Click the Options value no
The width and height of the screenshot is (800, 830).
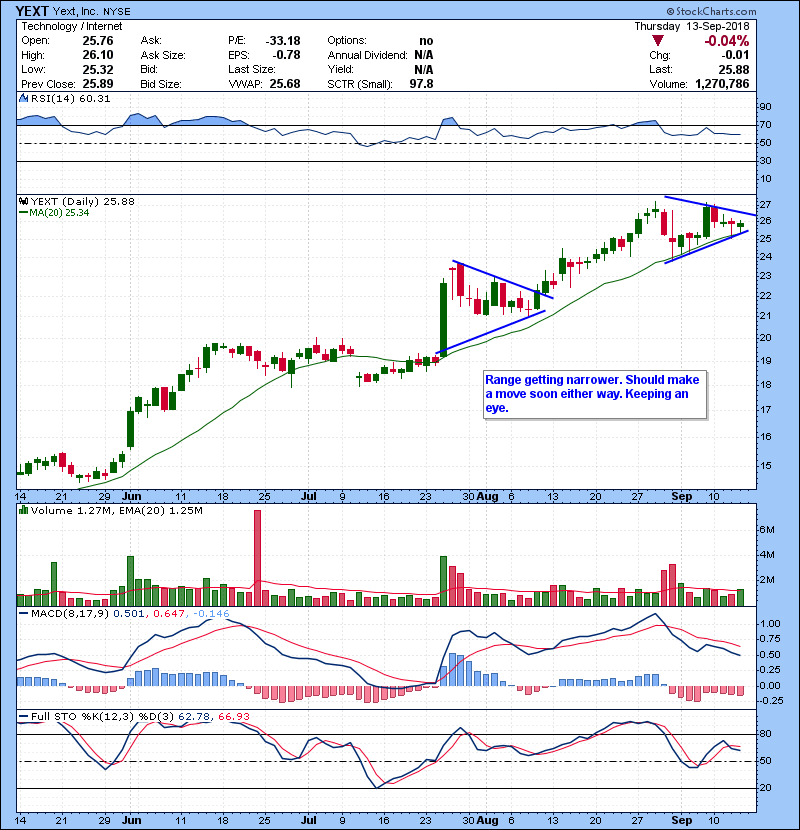pyautogui.click(x=426, y=41)
